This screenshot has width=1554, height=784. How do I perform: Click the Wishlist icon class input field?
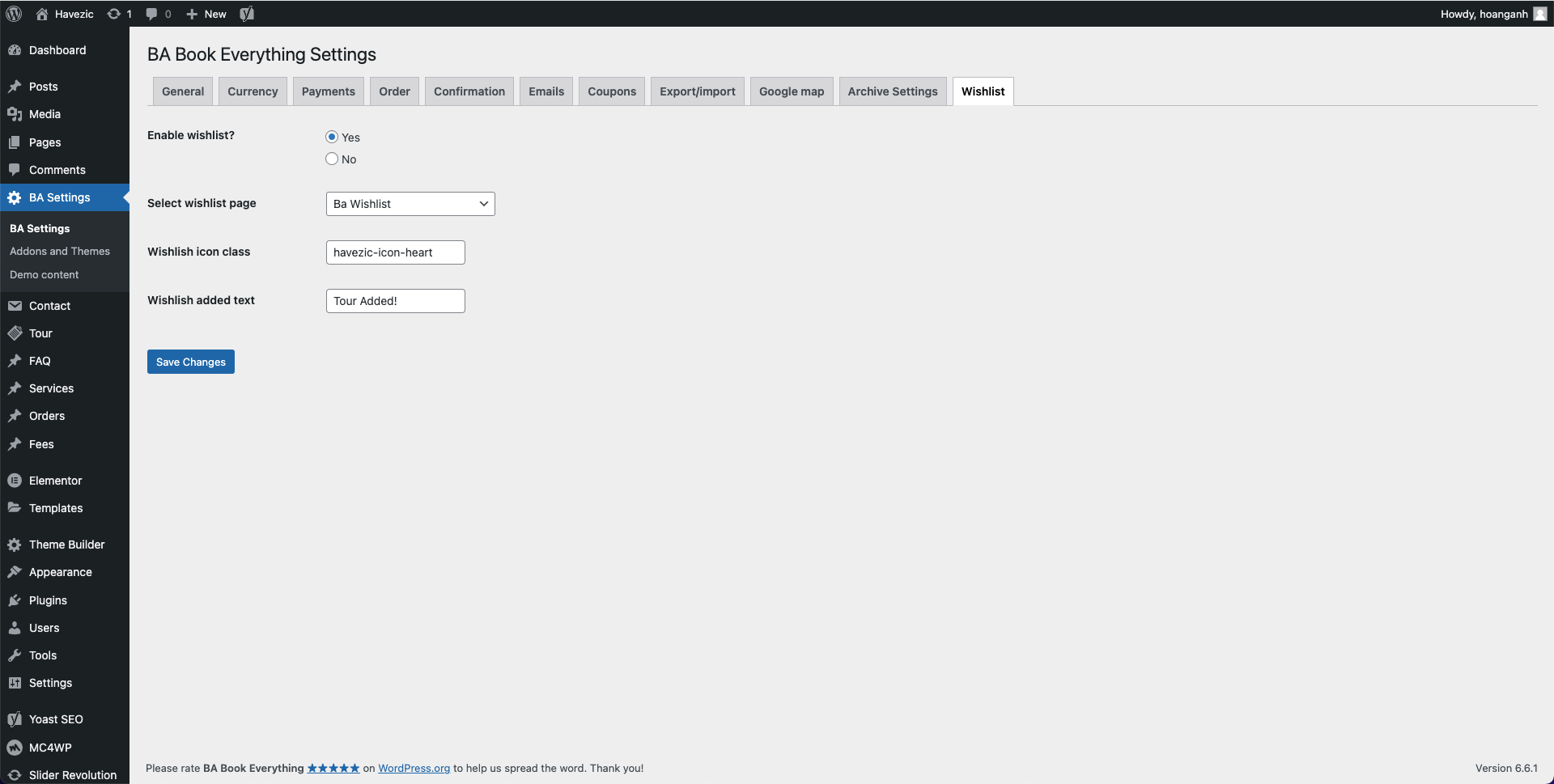396,252
